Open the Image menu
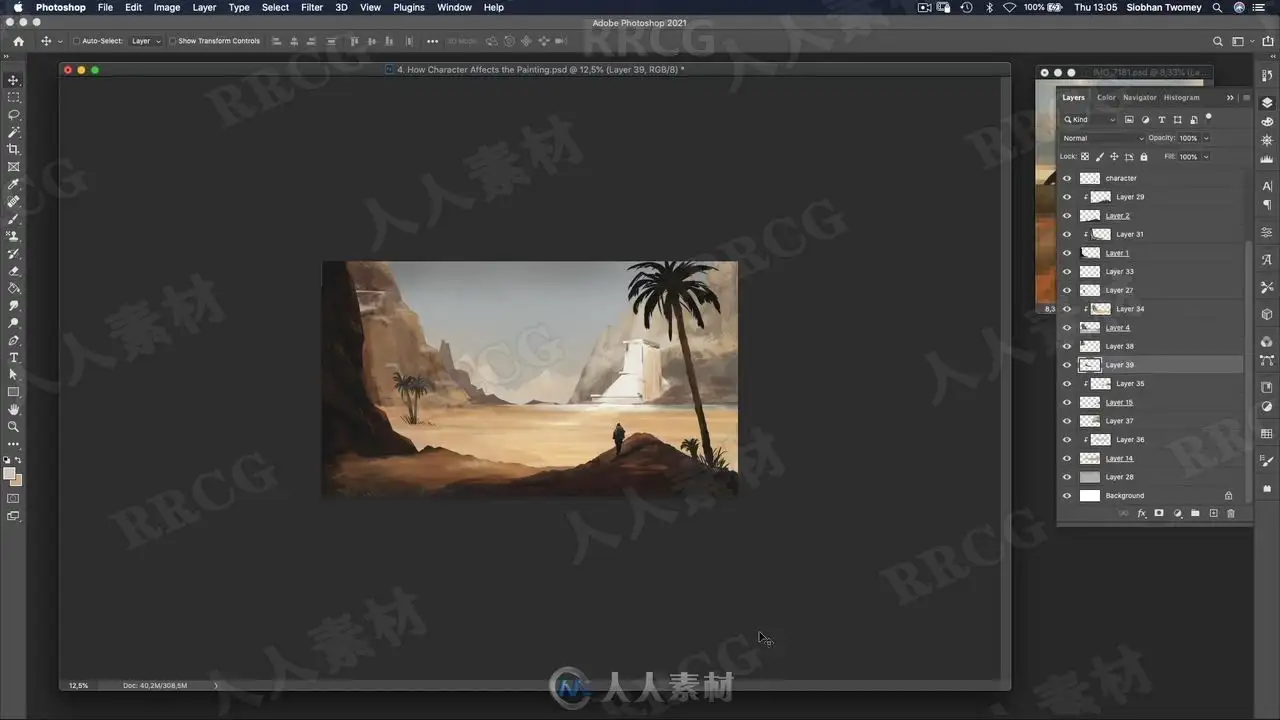This screenshot has height=720, width=1280. (x=167, y=7)
